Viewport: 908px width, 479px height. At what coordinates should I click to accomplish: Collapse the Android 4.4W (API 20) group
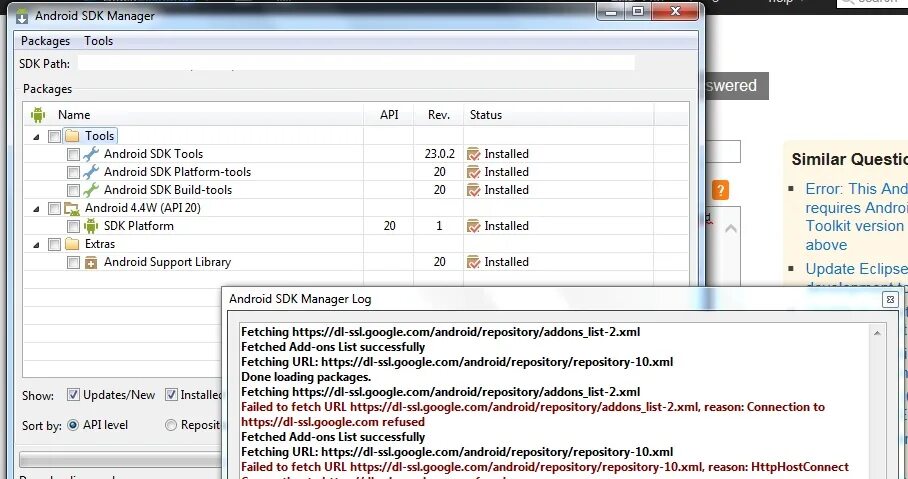click(x=36, y=209)
